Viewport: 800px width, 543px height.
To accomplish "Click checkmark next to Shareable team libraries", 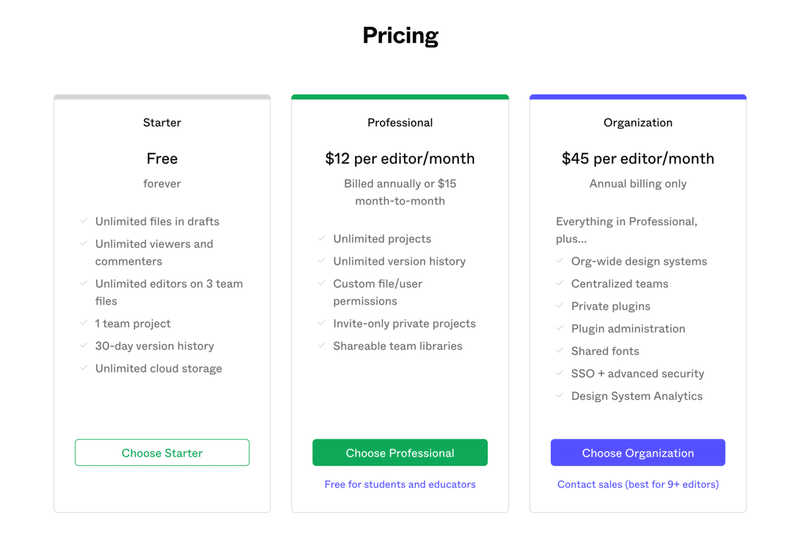I will click(321, 345).
